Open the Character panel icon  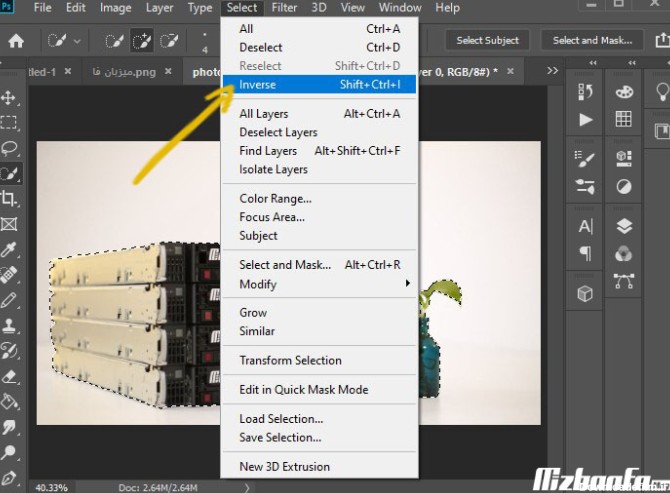[x=586, y=226]
